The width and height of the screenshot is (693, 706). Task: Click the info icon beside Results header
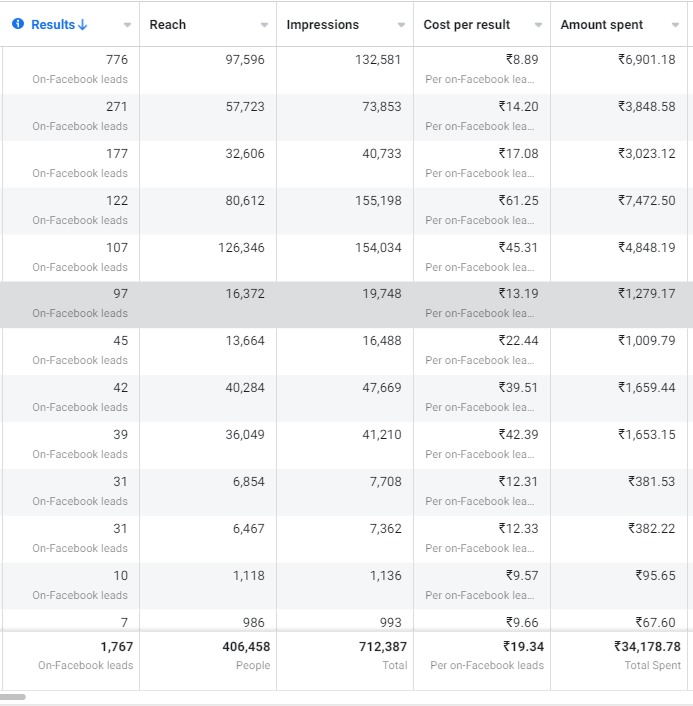coord(18,24)
